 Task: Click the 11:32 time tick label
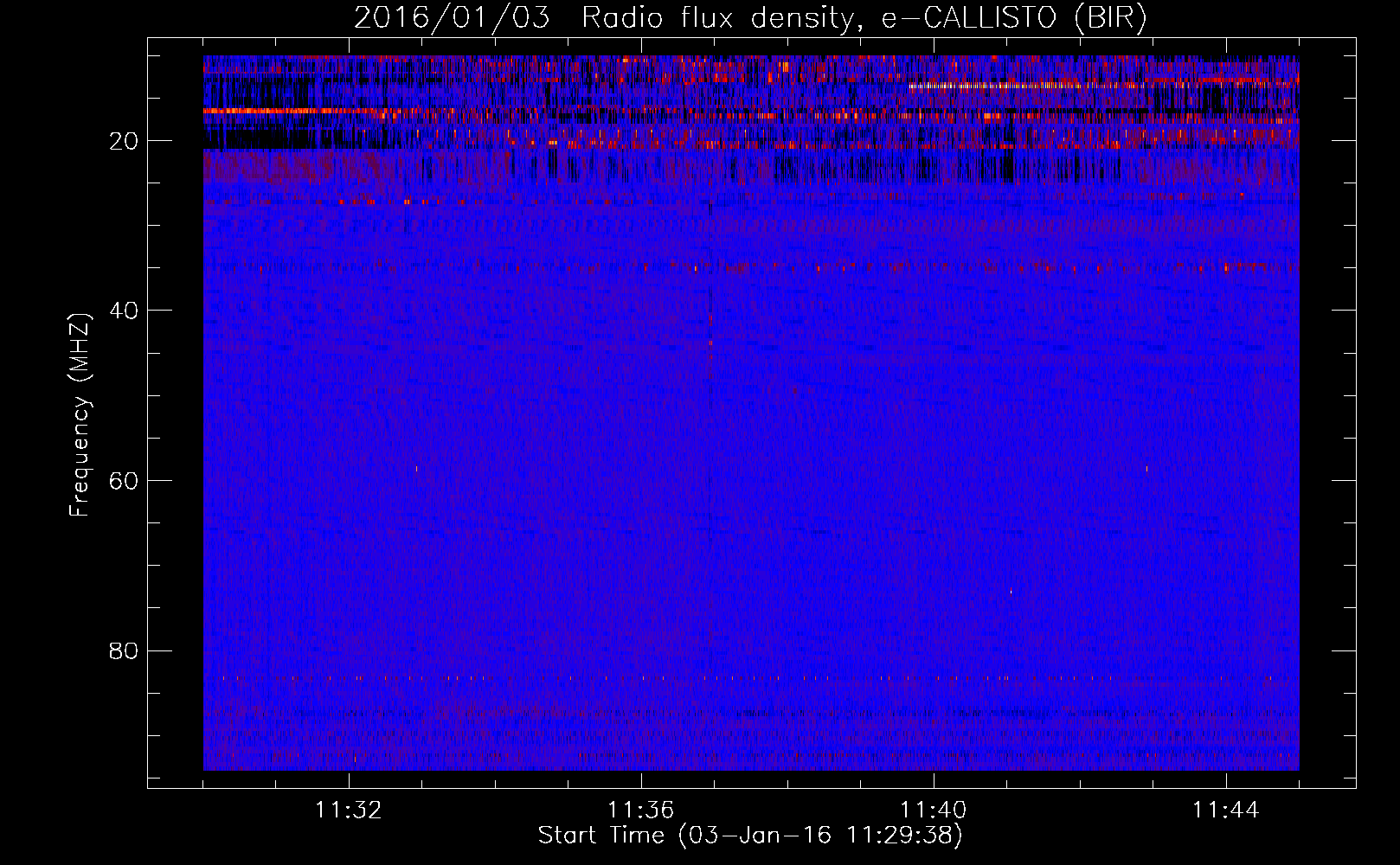[x=349, y=811]
